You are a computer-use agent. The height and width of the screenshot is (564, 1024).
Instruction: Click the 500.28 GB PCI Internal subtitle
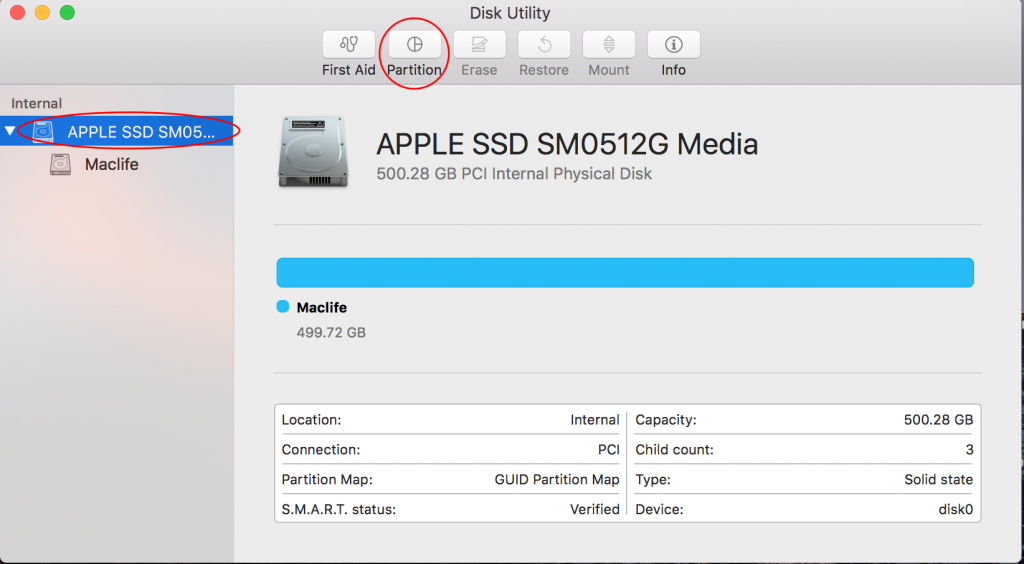(x=514, y=174)
